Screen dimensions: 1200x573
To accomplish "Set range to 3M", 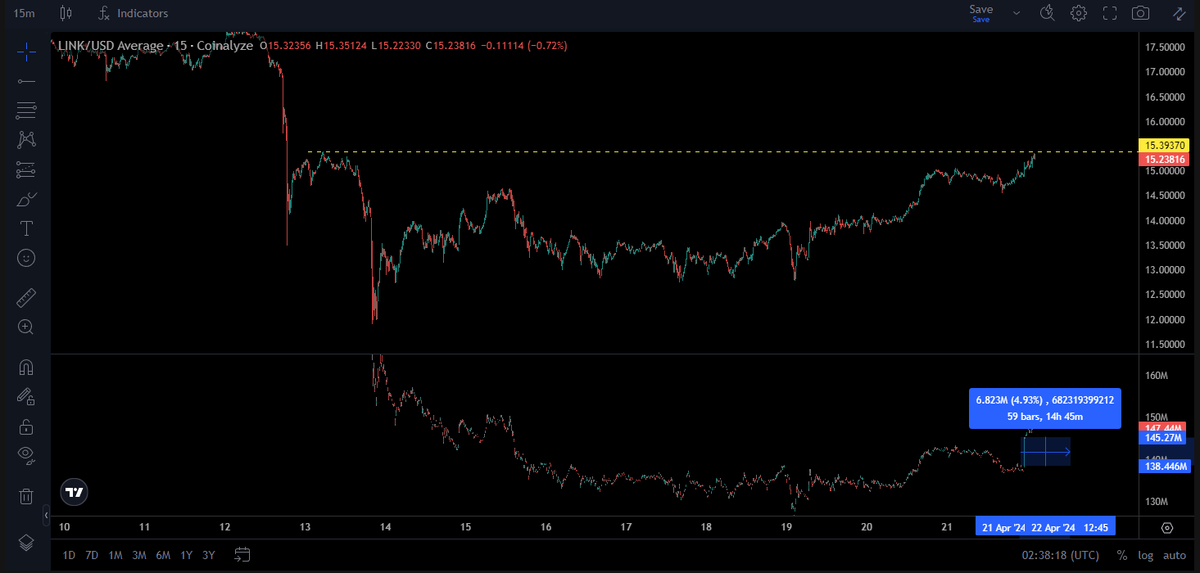I will (139, 555).
